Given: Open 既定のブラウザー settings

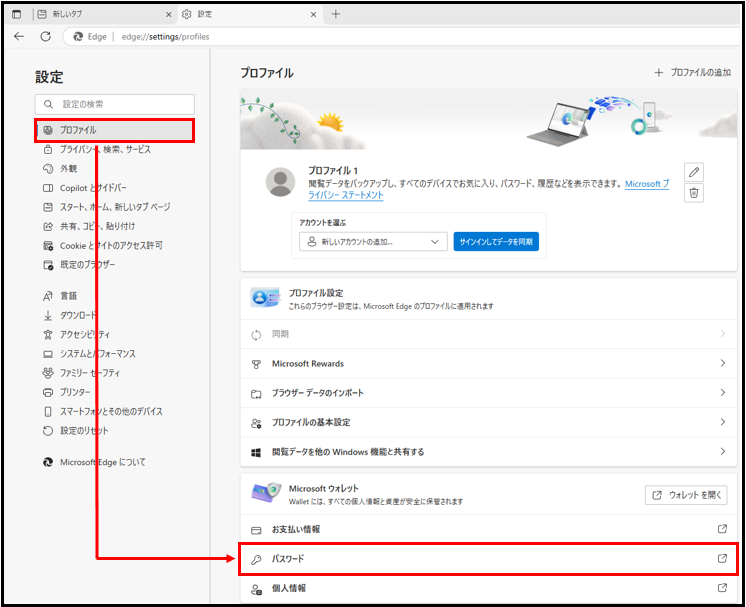Looking at the screenshot, I should click(79, 264).
